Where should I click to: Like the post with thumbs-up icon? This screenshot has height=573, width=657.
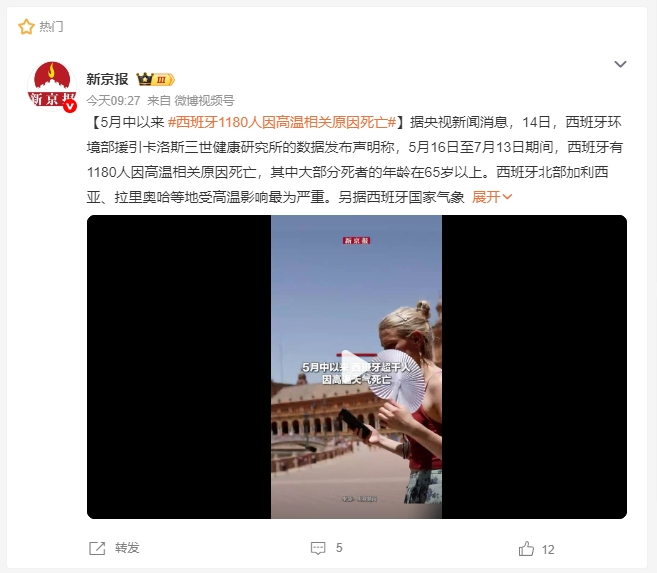pyautogui.click(x=526, y=548)
